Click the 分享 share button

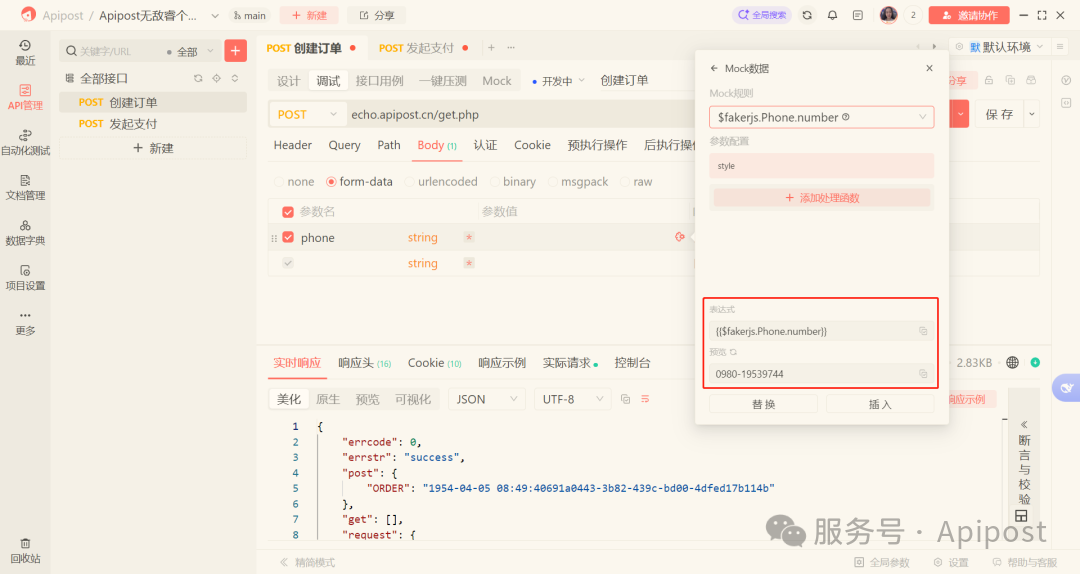click(377, 15)
